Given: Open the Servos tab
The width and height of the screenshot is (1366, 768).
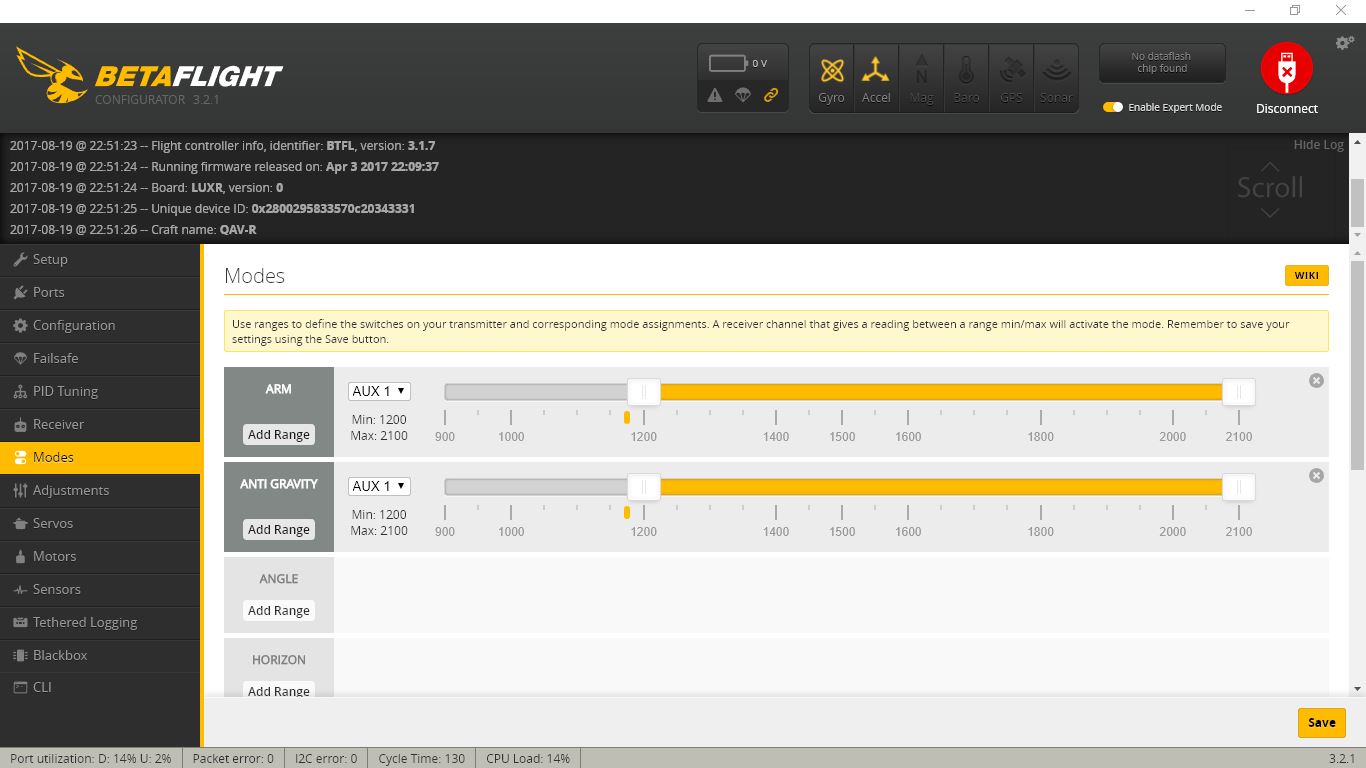Looking at the screenshot, I should pyautogui.click(x=100, y=523).
